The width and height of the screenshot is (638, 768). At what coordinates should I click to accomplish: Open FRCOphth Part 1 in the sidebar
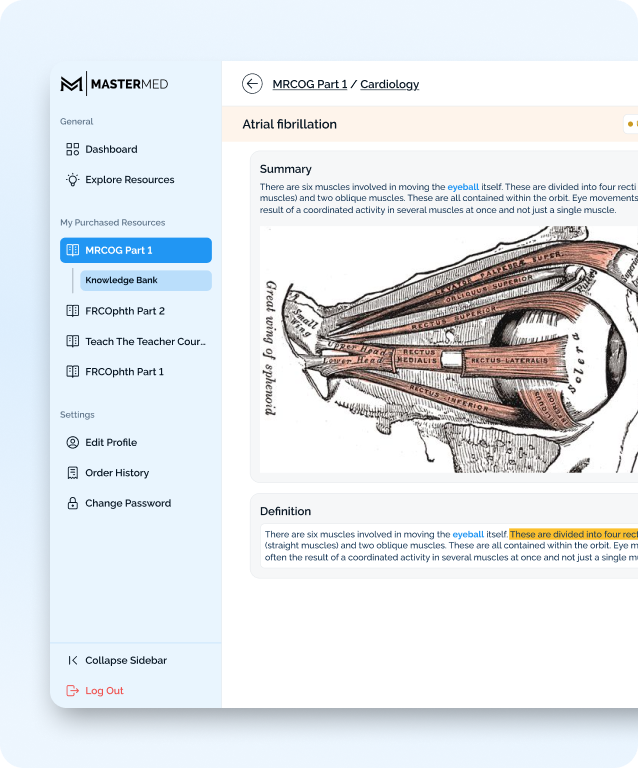tap(124, 371)
